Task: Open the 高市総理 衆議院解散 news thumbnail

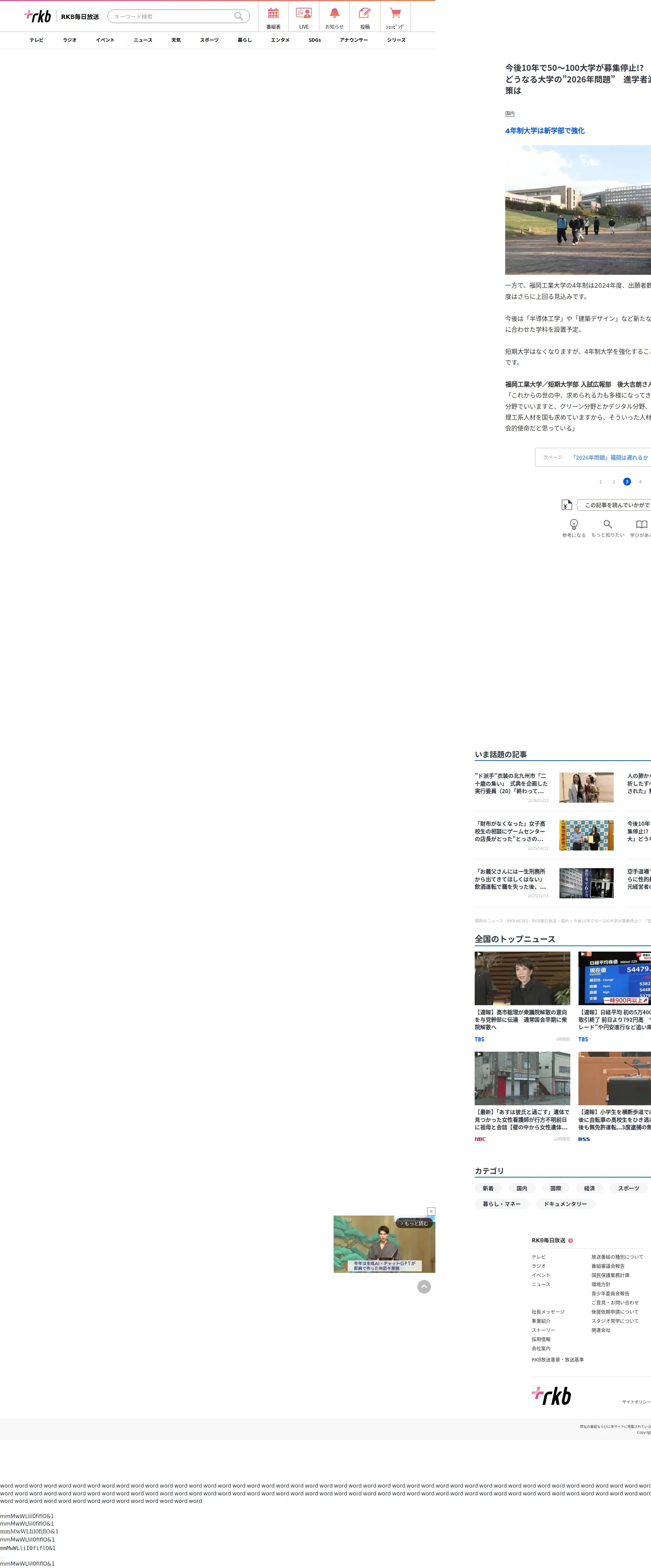Action: coord(522,978)
